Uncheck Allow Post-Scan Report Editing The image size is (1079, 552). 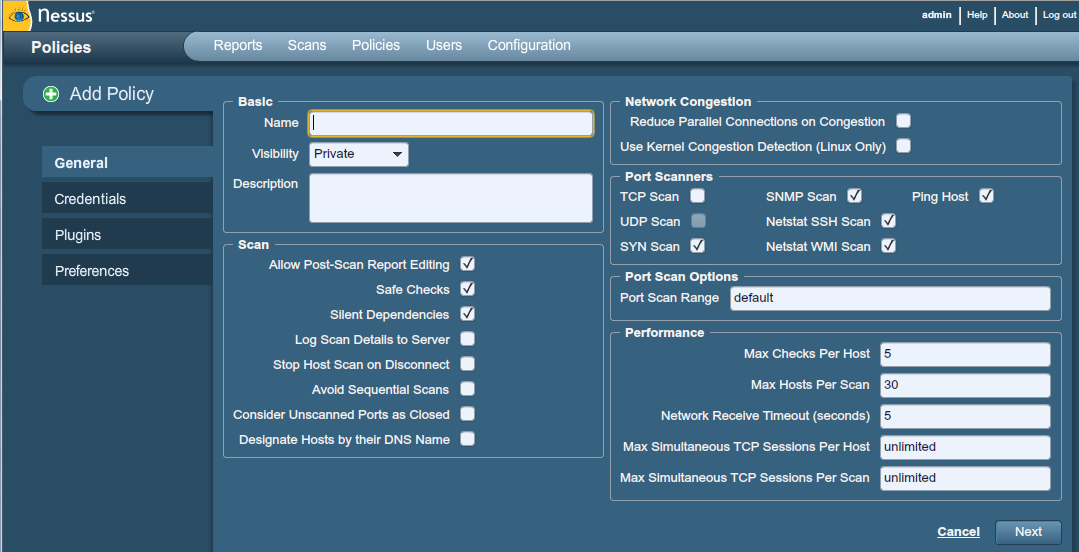tap(468, 264)
